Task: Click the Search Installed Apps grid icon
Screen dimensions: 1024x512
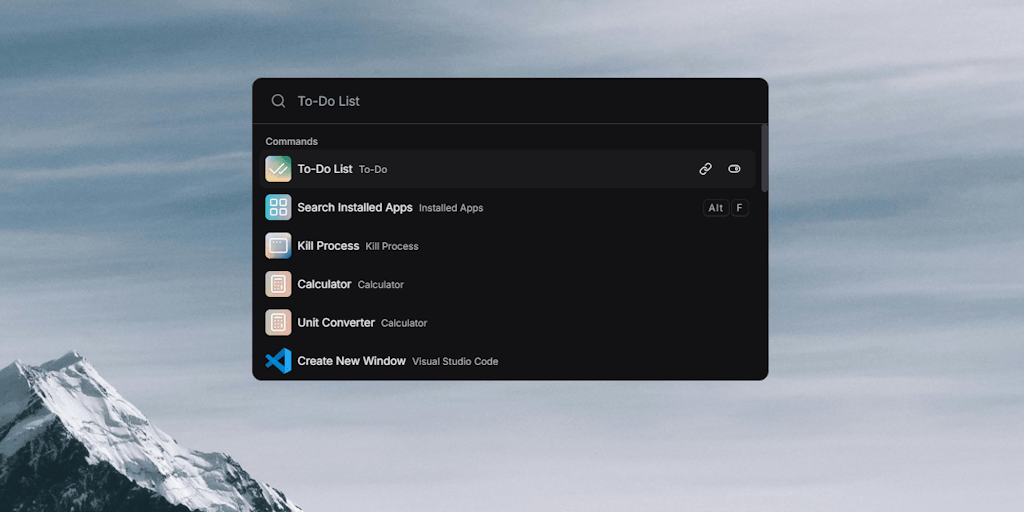Action: [278, 208]
